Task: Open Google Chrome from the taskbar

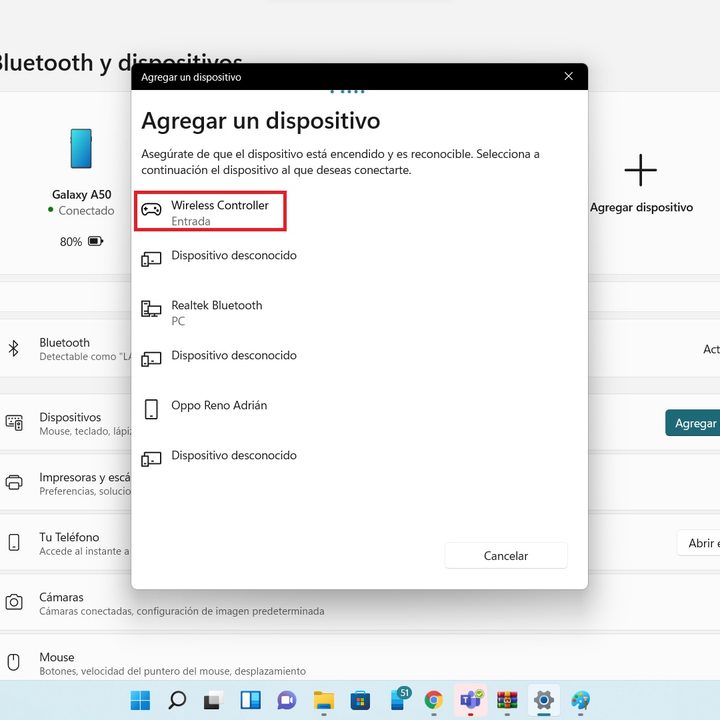Action: pyautogui.click(x=434, y=700)
